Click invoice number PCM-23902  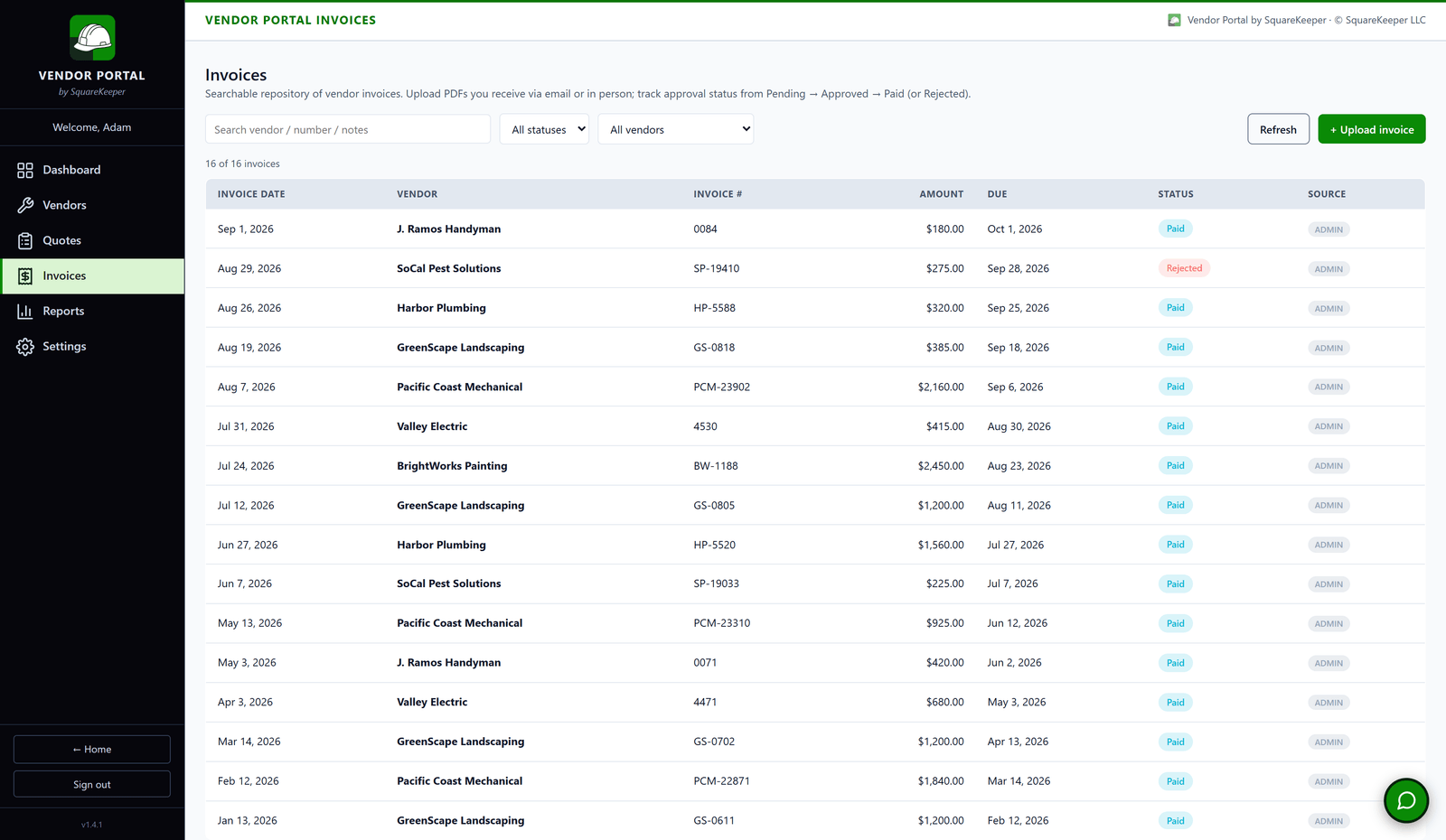[x=722, y=387]
